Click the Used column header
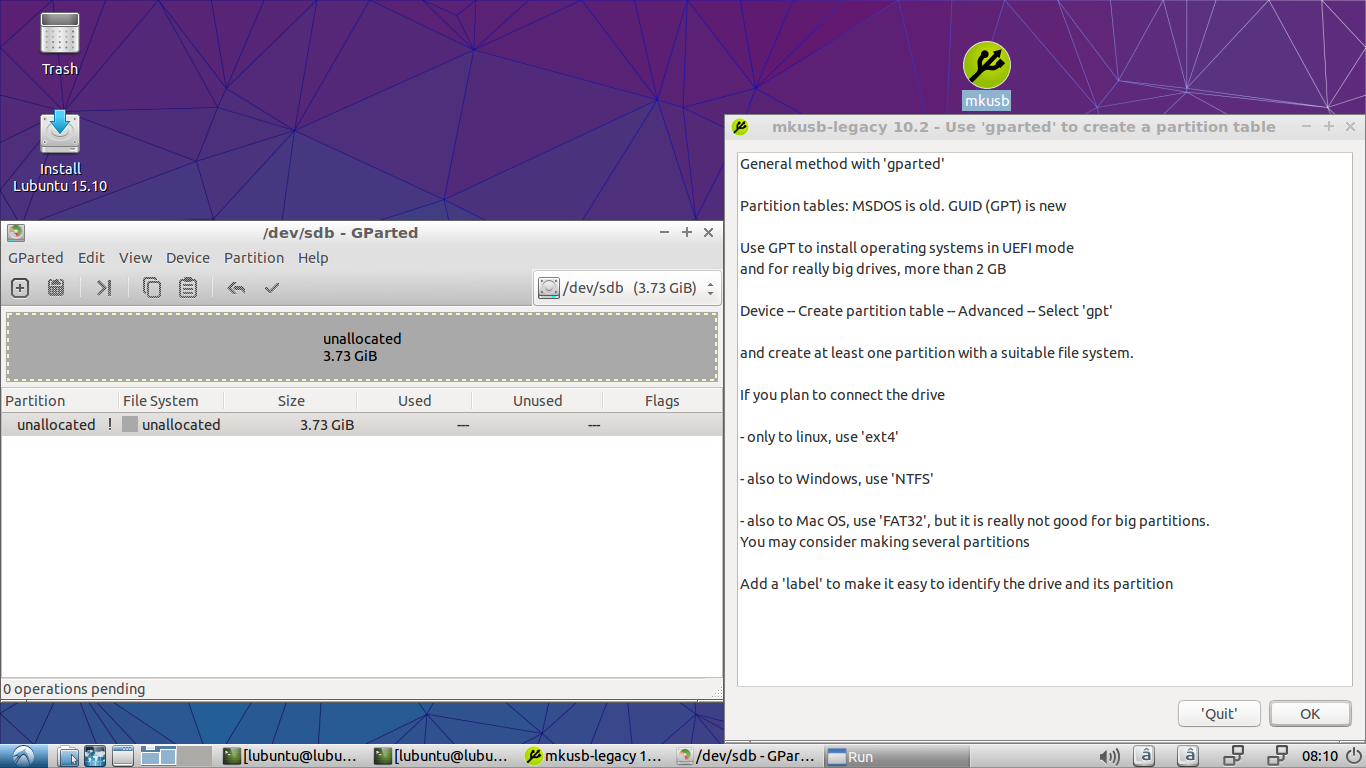Viewport: 1366px width, 768px height. tap(414, 401)
